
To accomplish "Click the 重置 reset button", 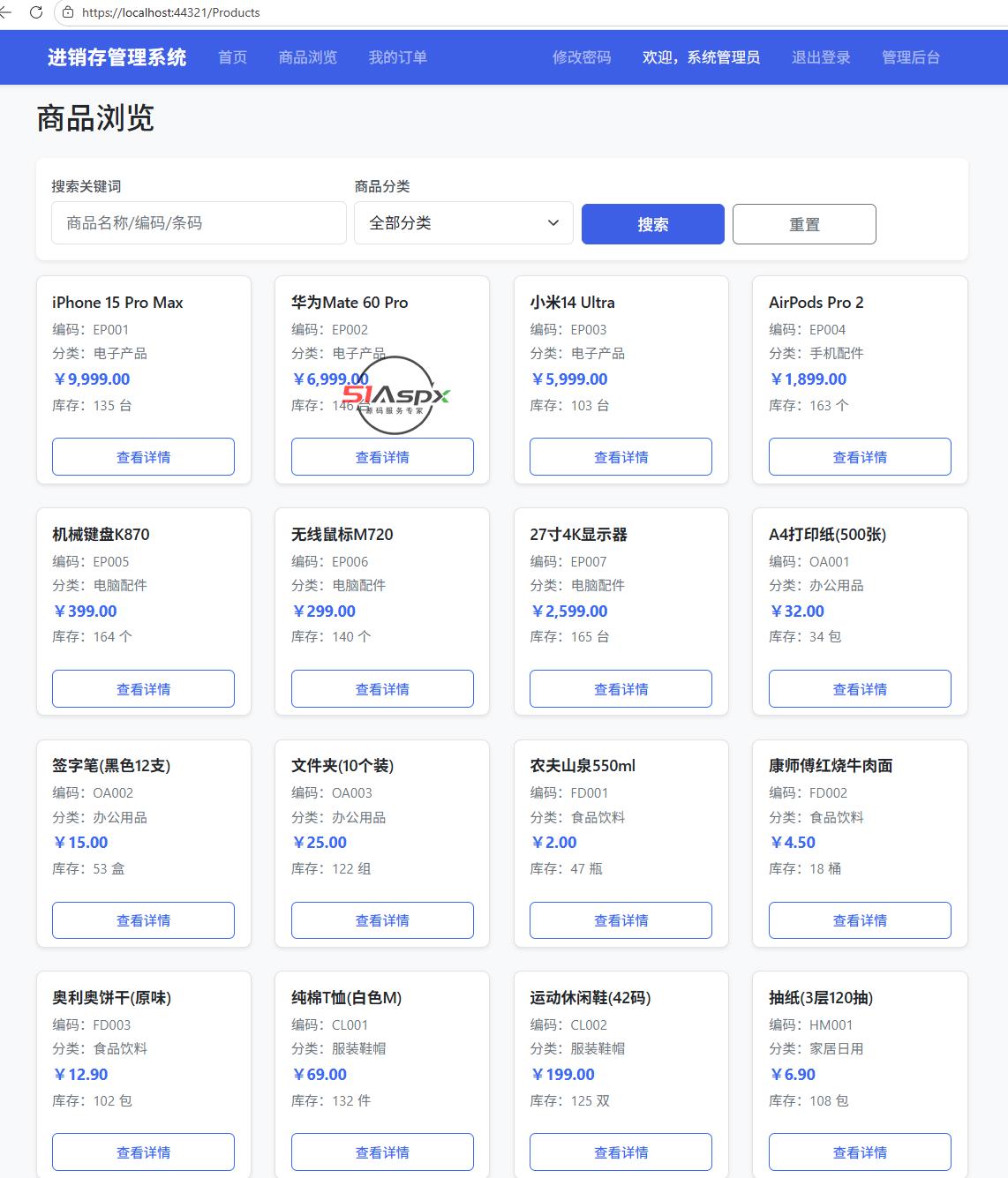I will (x=804, y=224).
